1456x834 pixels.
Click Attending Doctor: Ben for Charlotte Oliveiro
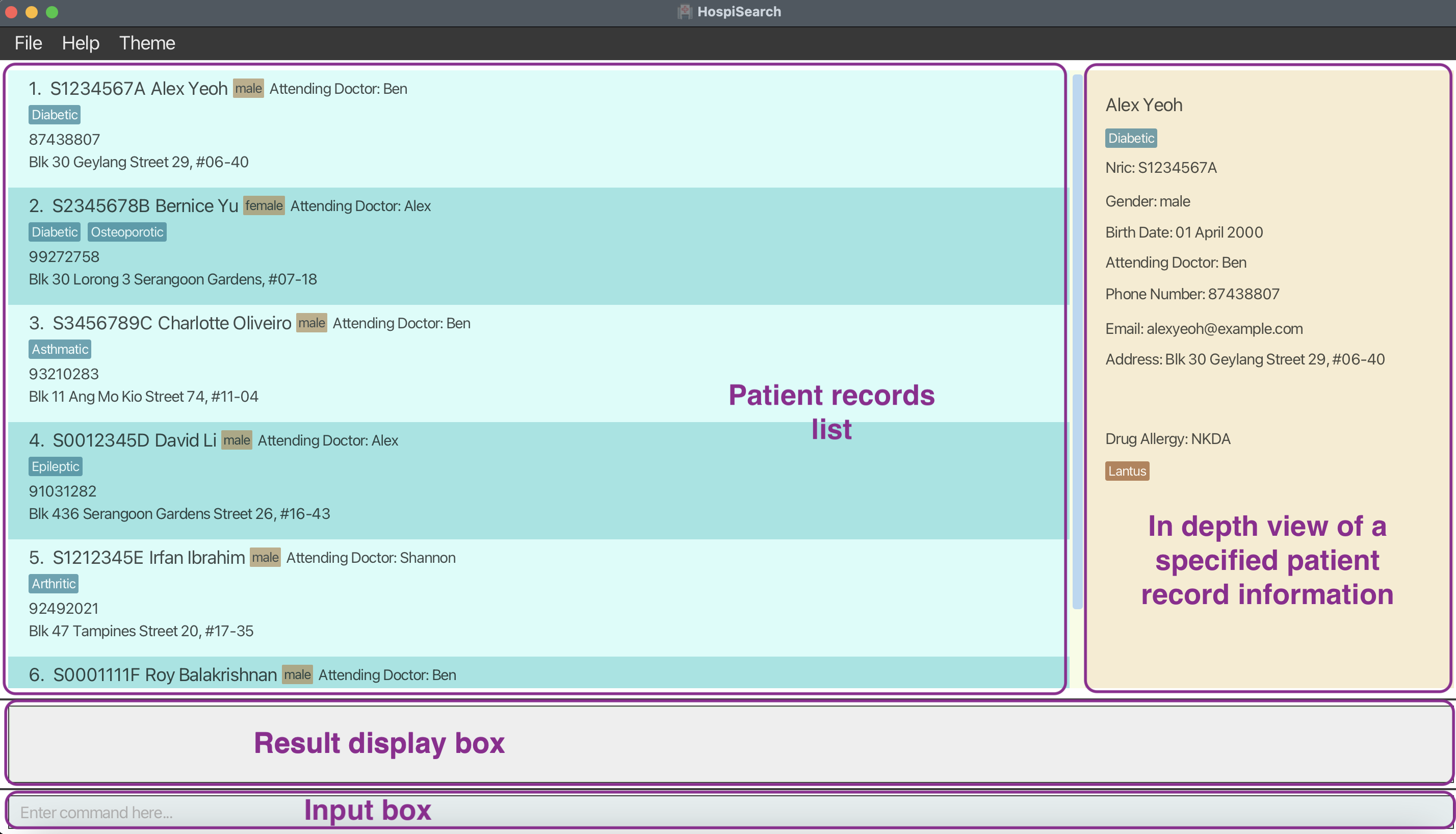click(402, 324)
